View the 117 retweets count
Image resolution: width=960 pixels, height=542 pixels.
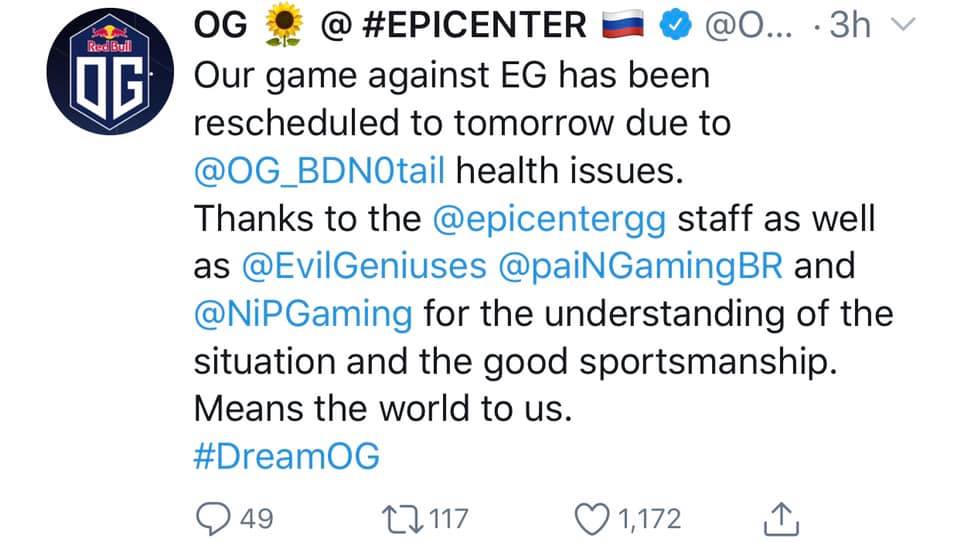tap(449, 519)
